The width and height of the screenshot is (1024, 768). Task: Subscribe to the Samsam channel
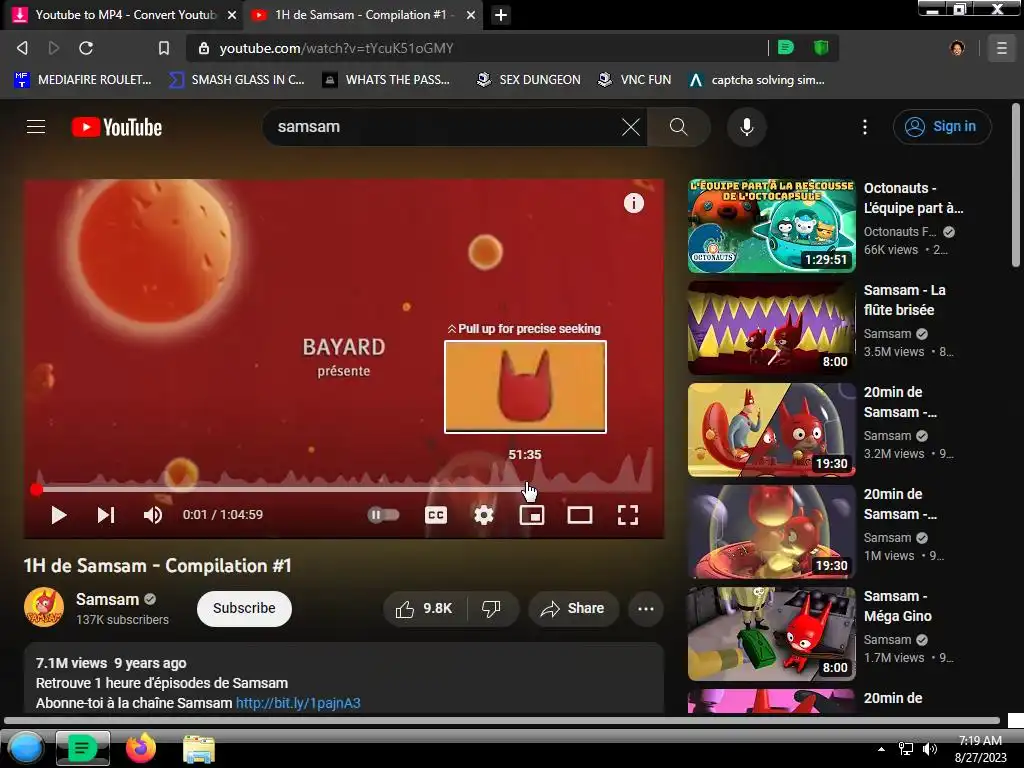(244, 609)
